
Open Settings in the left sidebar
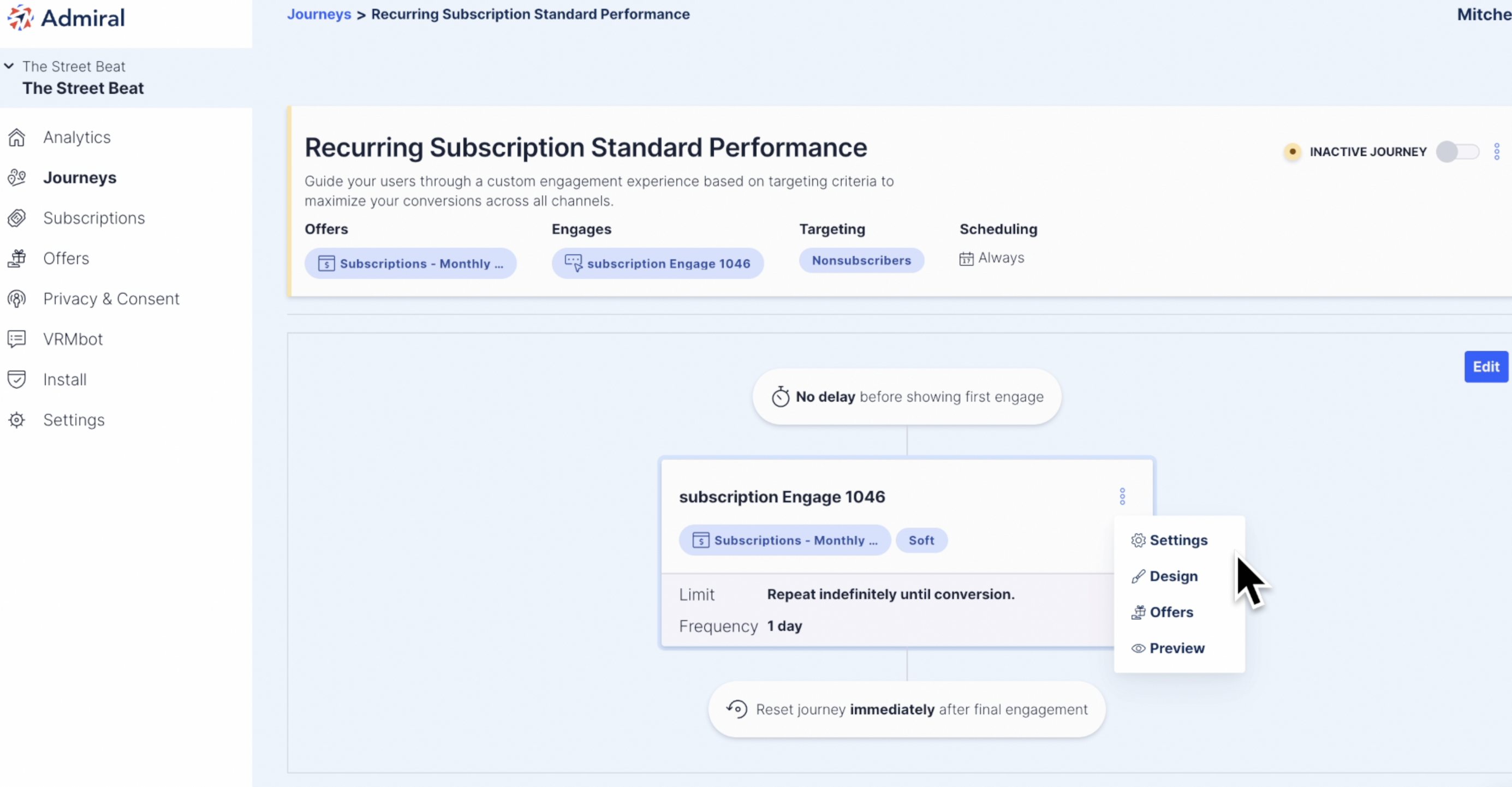74,420
